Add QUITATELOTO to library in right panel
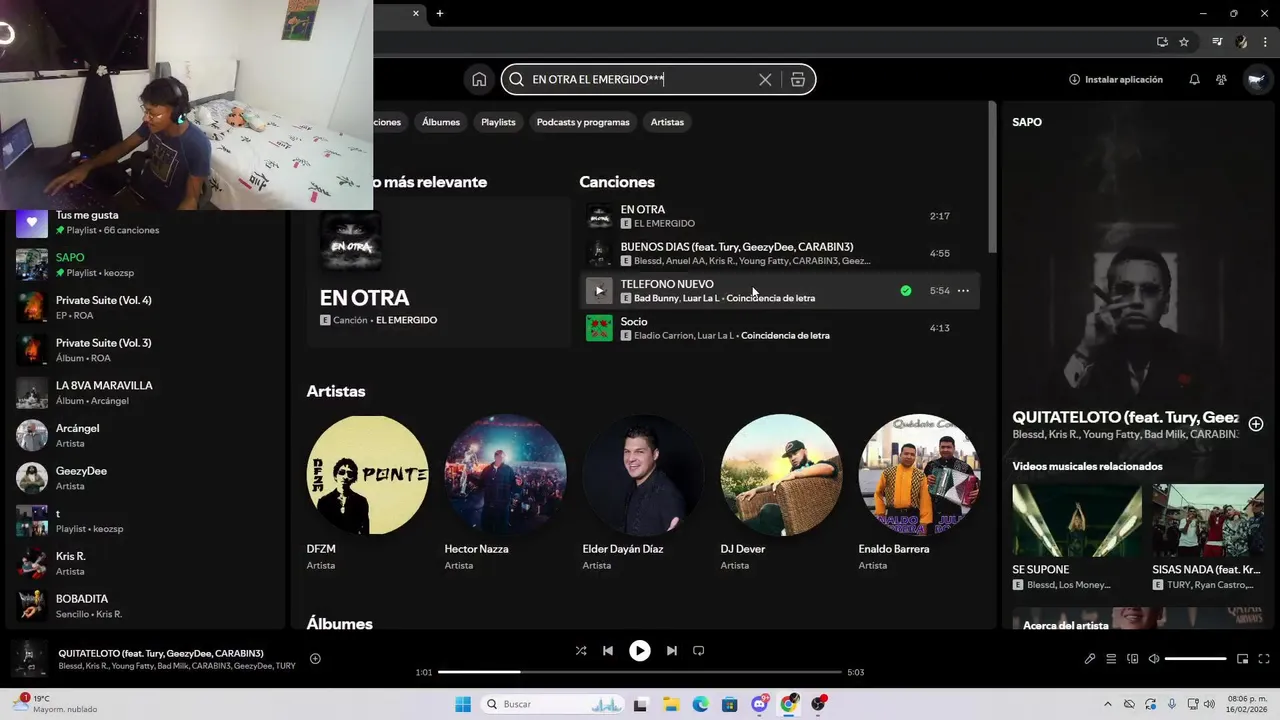 click(1256, 424)
